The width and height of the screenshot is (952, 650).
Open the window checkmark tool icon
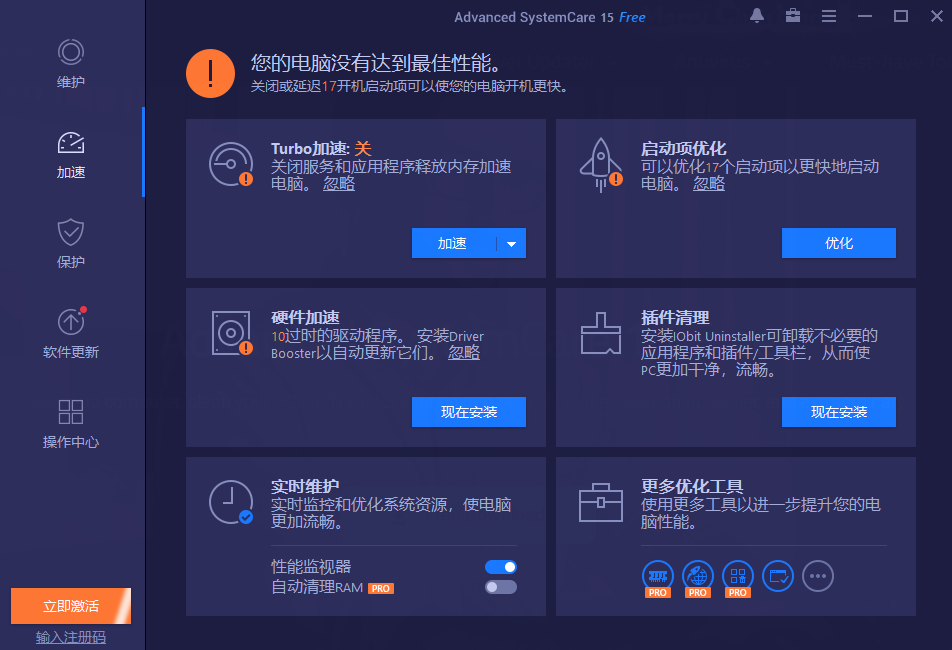(x=778, y=576)
